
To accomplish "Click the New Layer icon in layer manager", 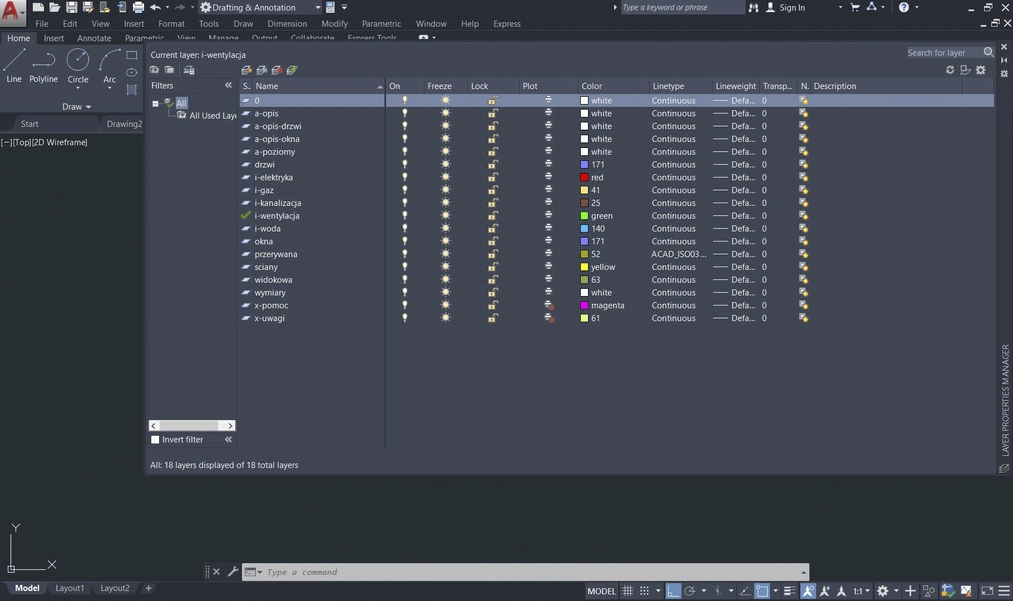I will tap(247, 70).
